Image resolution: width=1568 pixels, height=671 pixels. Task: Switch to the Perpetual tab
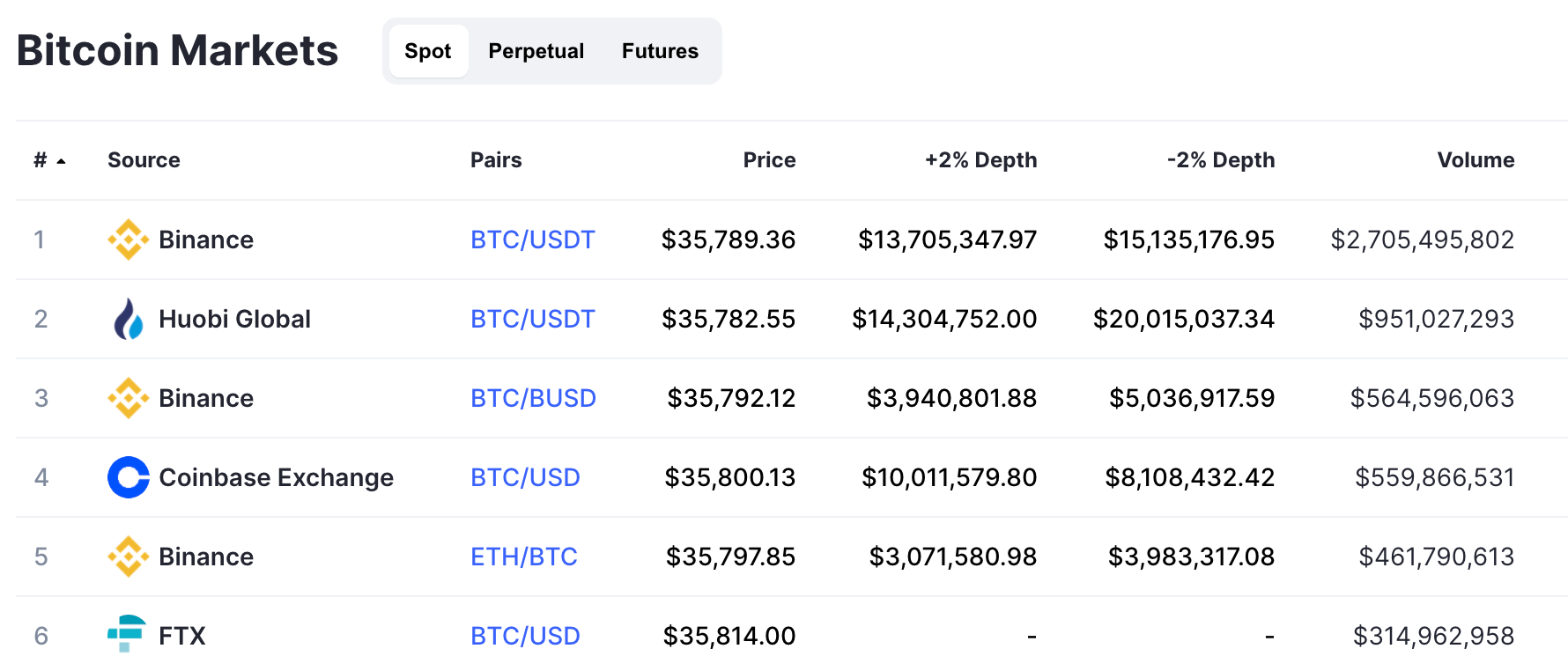[536, 51]
